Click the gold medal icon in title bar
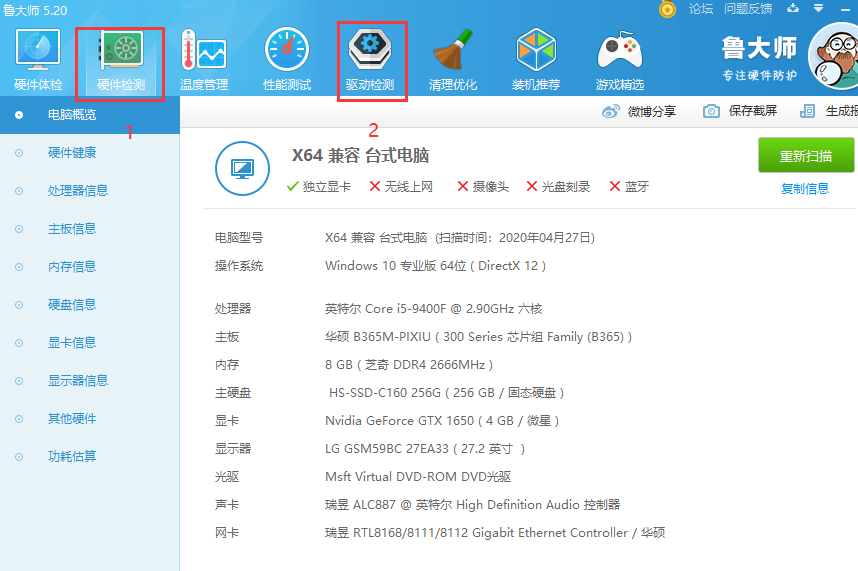Screen dimensions: 858x571 point(667,9)
